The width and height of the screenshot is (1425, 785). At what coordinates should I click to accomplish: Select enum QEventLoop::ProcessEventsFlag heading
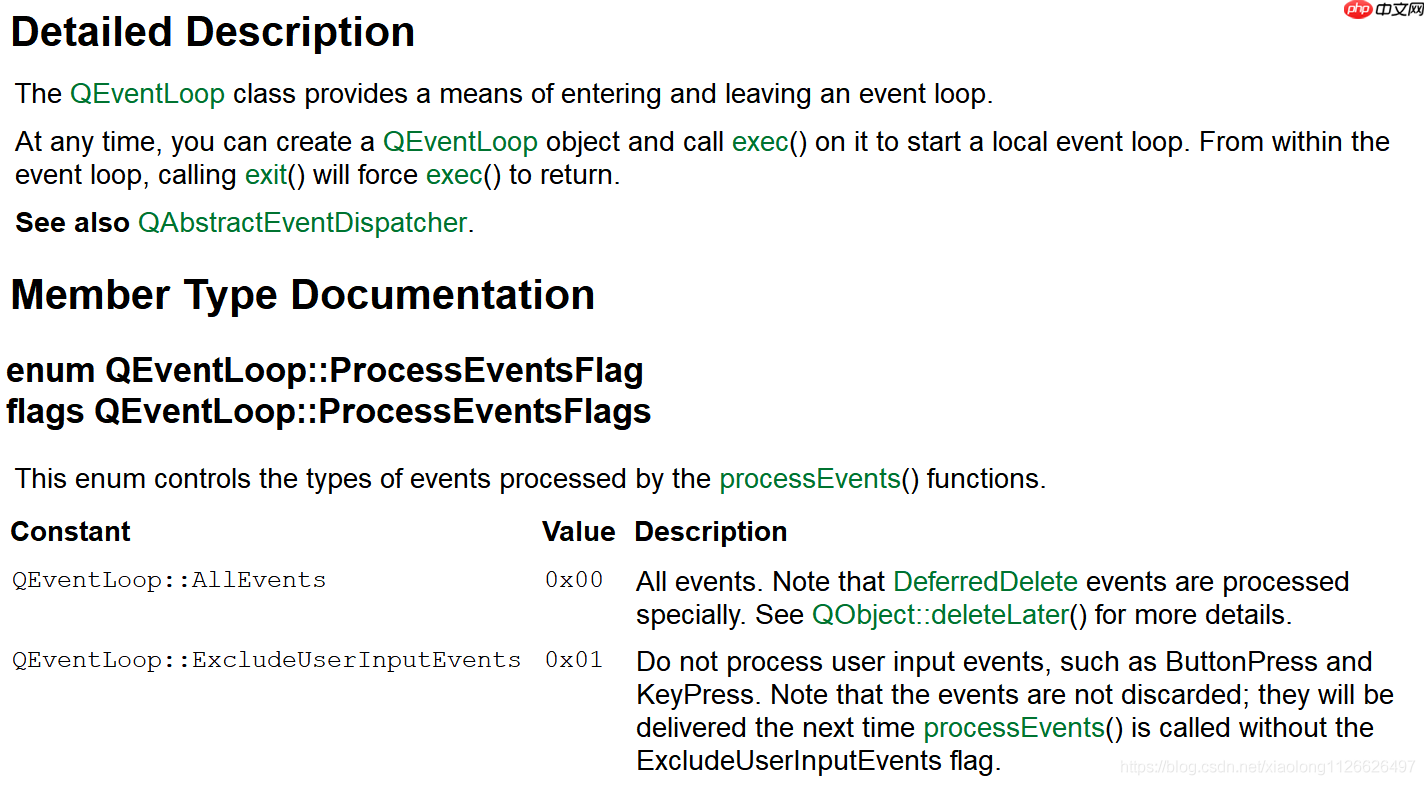[x=325, y=371]
